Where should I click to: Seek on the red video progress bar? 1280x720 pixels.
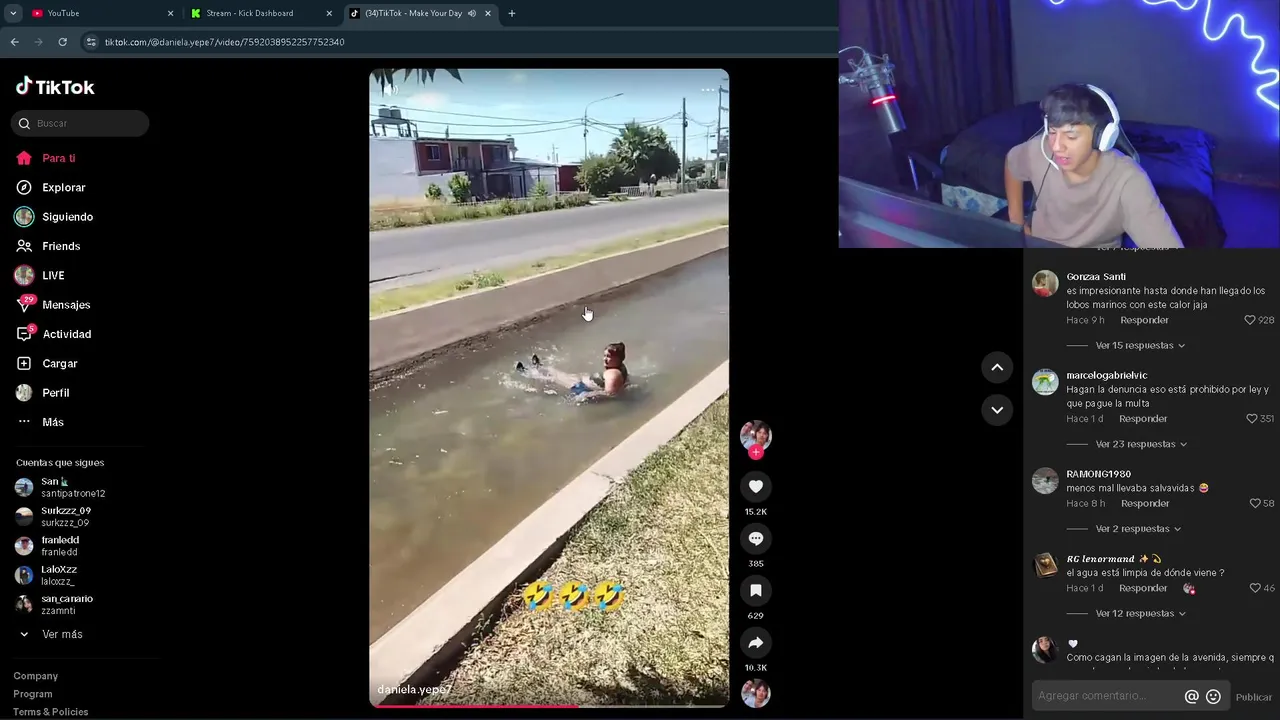click(x=549, y=706)
